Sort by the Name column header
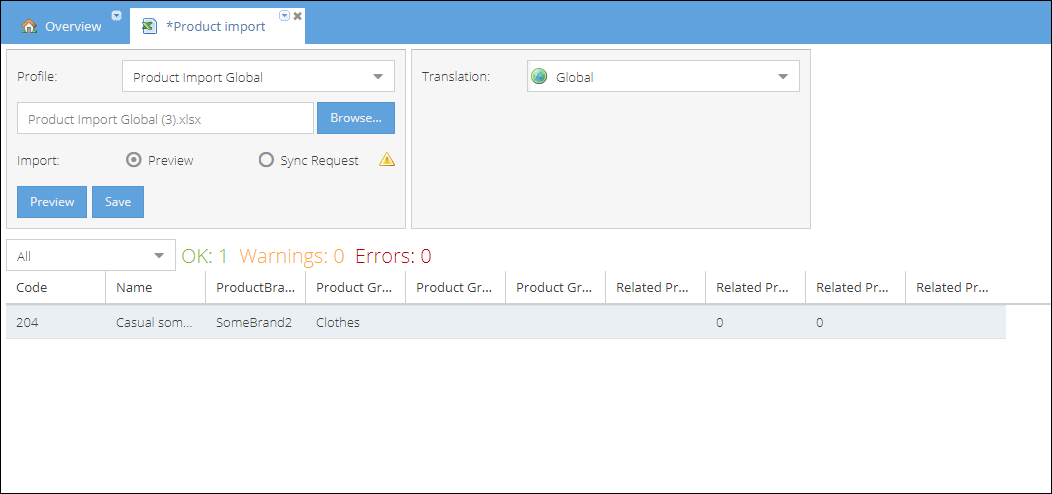Image resolution: width=1052 pixels, height=494 pixels. [x=156, y=287]
